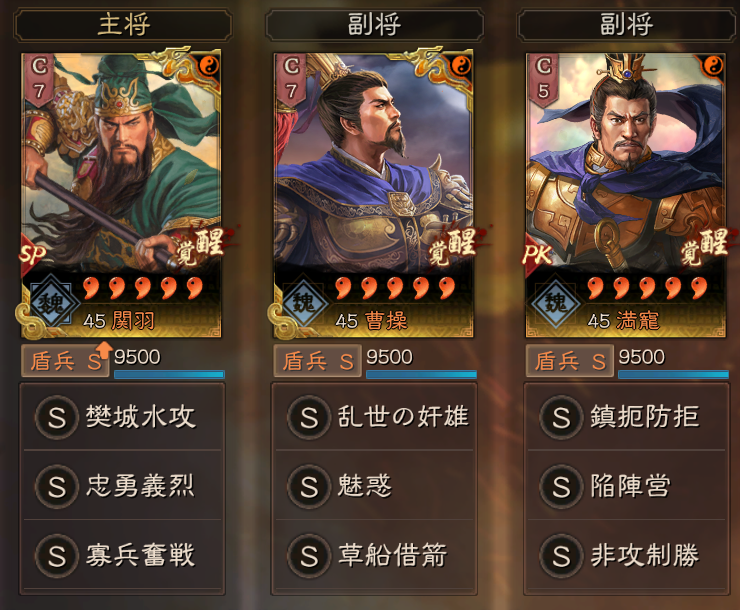Click the SP badge on 関羽's card
Viewport: 740px width, 610px height.
[32, 254]
